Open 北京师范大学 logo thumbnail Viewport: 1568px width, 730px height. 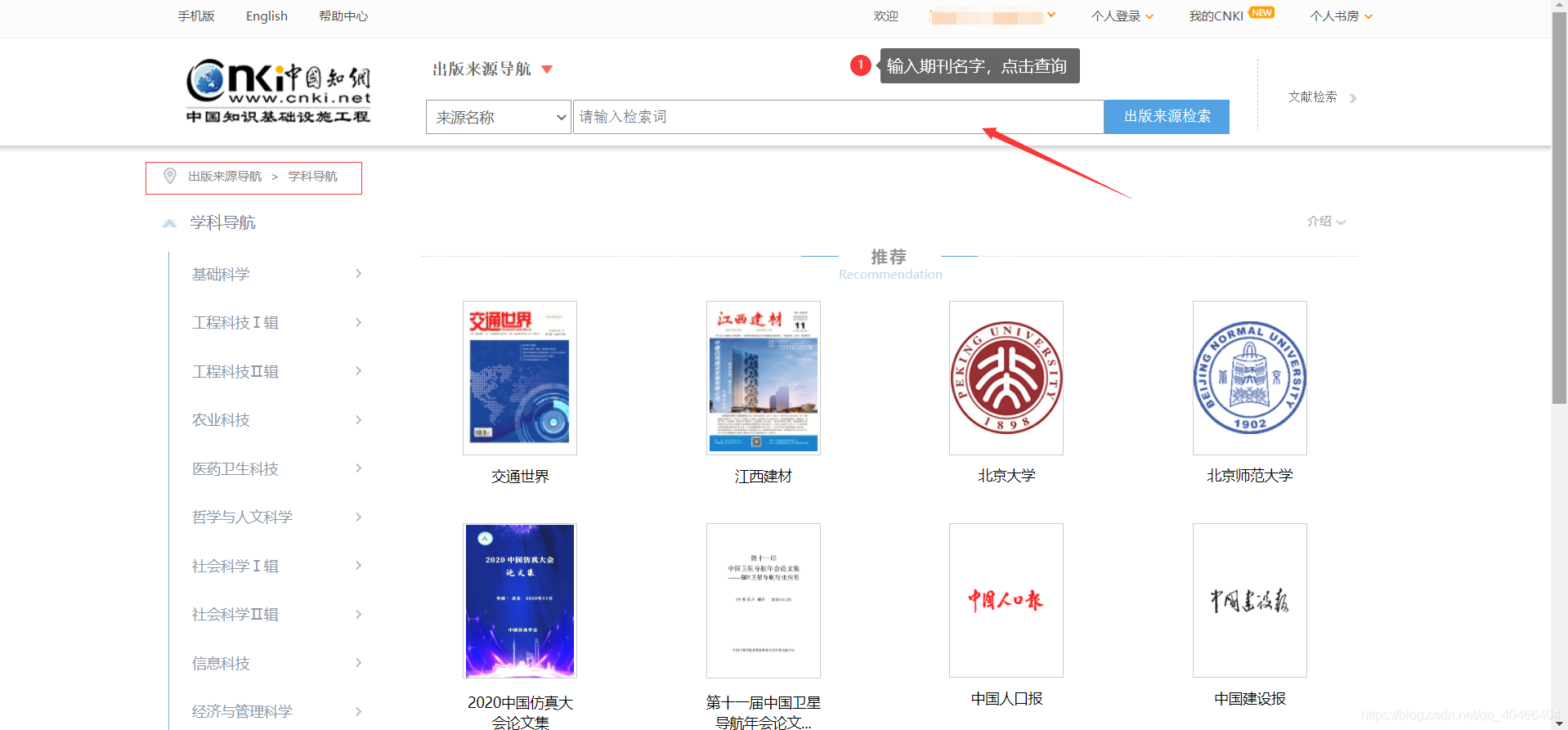1250,378
